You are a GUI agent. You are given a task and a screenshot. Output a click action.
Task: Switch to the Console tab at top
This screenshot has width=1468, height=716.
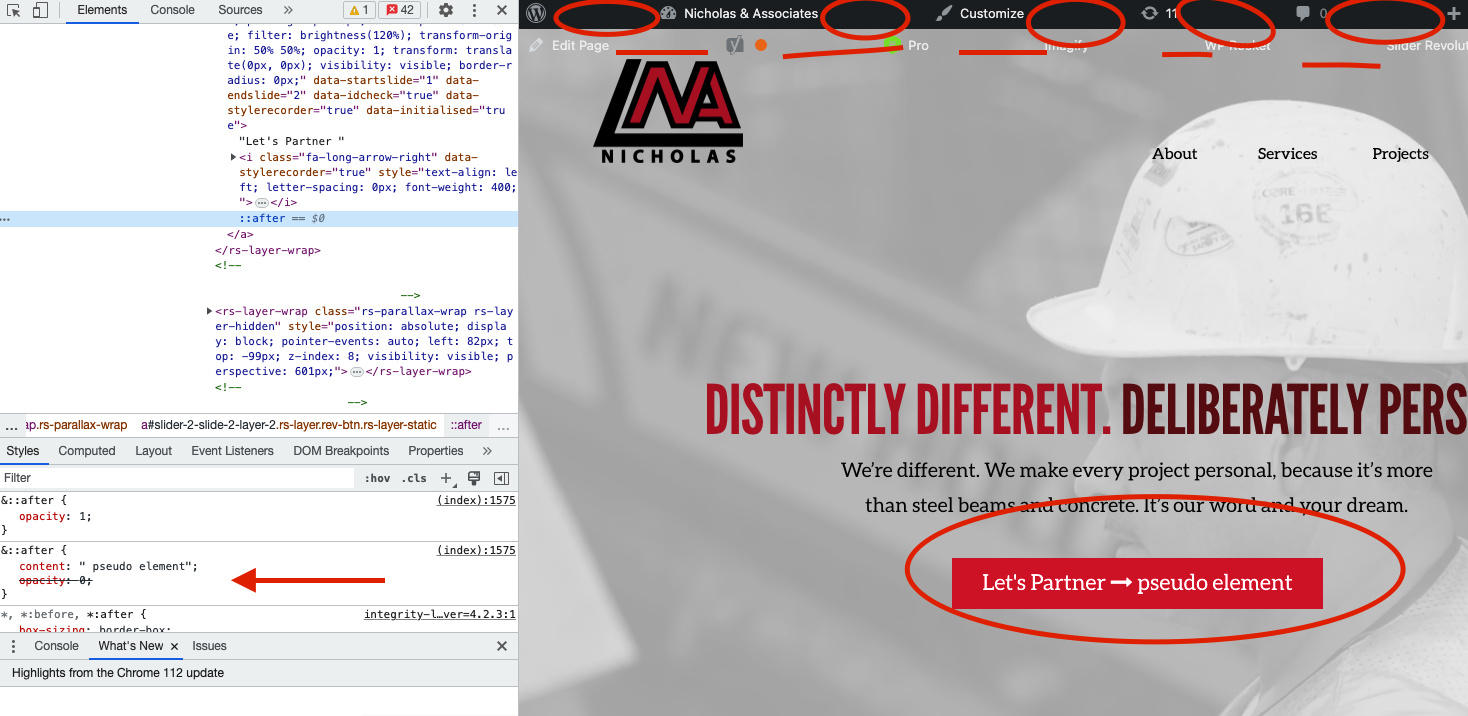tap(173, 10)
